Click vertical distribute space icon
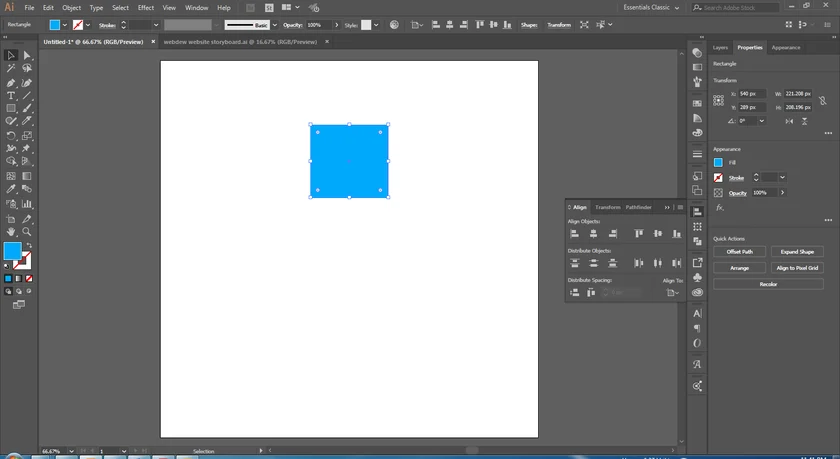This screenshot has width=840, height=459. tap(574, 292)
